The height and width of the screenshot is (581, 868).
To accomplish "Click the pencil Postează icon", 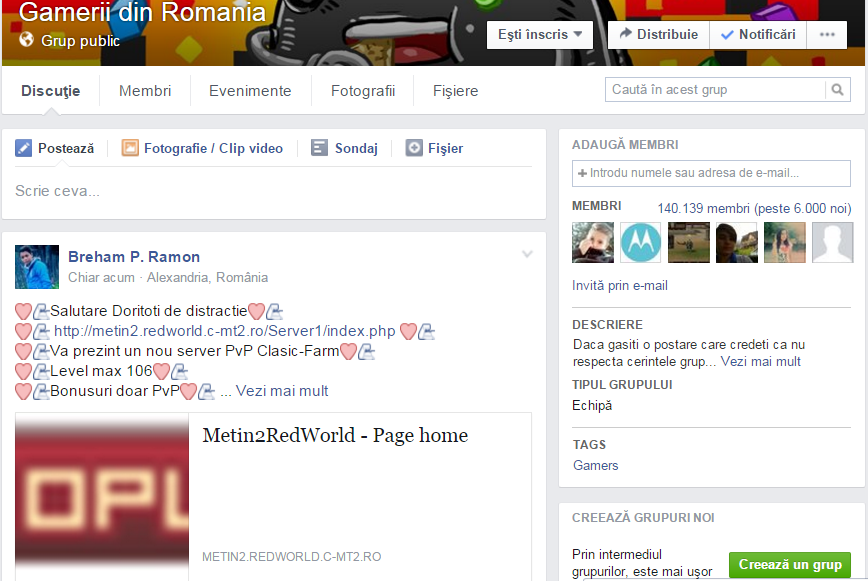I will (x=23, y=148).
